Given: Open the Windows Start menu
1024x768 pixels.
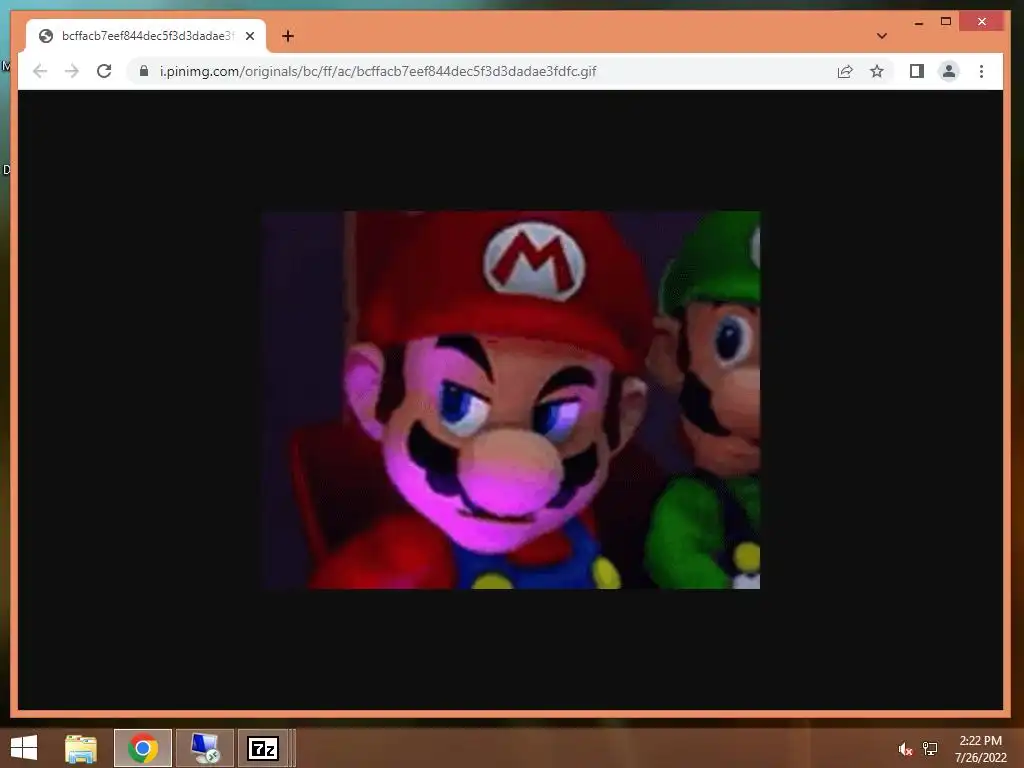Looking at the screenshot, I should coord(24,748).
